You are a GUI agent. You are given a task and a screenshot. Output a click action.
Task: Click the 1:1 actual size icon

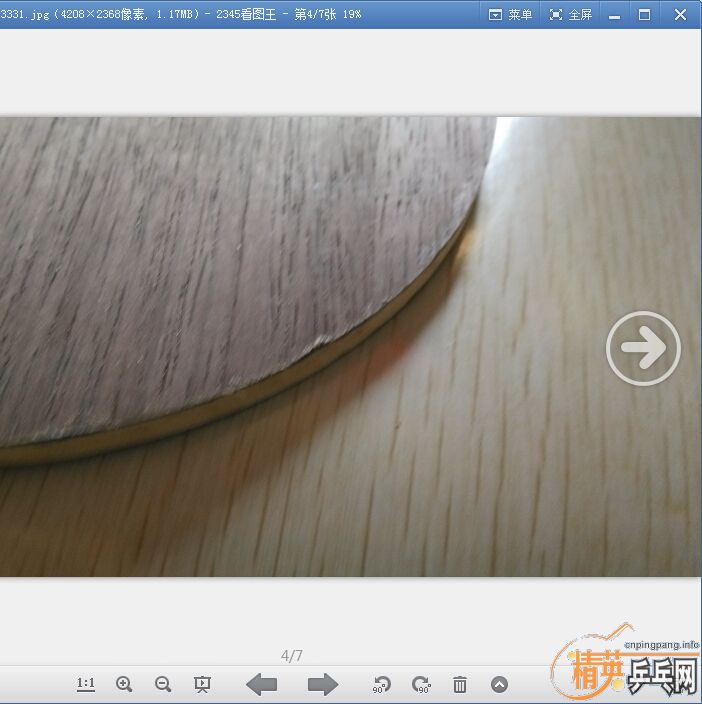coord(86,685)
